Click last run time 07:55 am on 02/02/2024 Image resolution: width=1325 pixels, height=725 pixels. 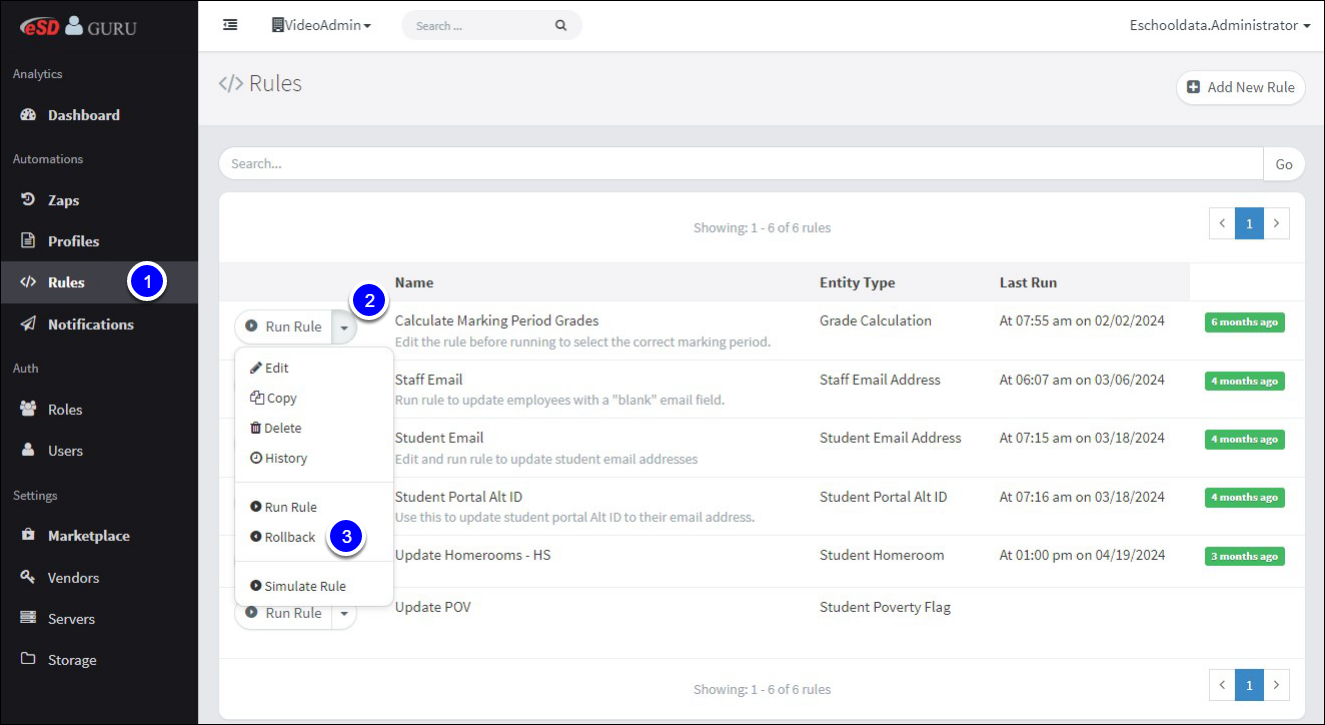[1082, 321]
